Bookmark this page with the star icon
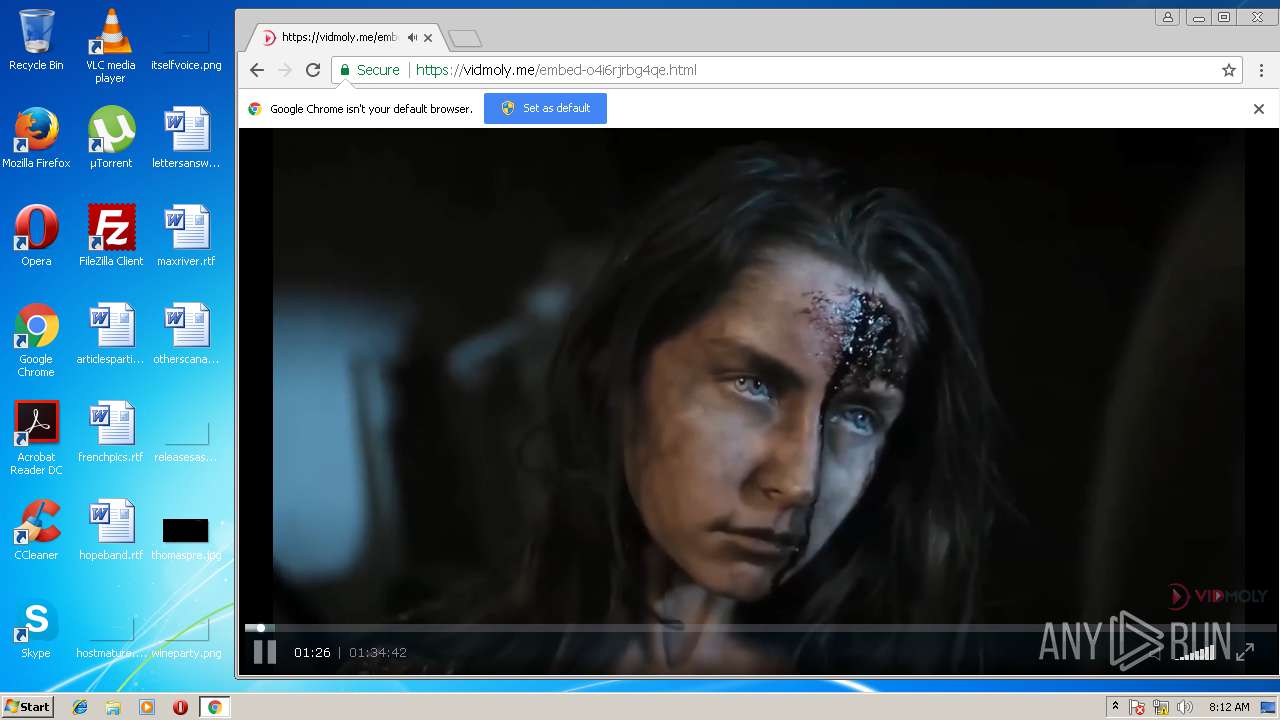This screenshot has width=1280, height=720. click(1229, 70)
